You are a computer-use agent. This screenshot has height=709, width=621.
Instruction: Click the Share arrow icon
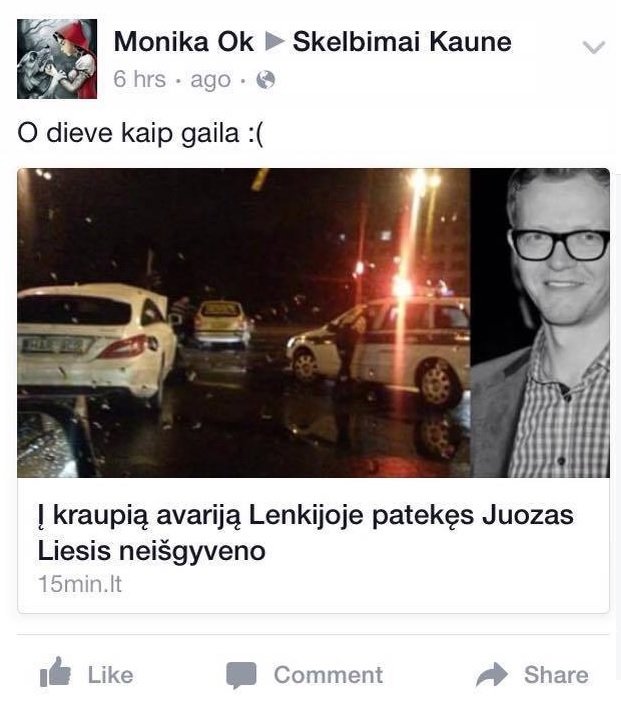[x=492, y=674]
